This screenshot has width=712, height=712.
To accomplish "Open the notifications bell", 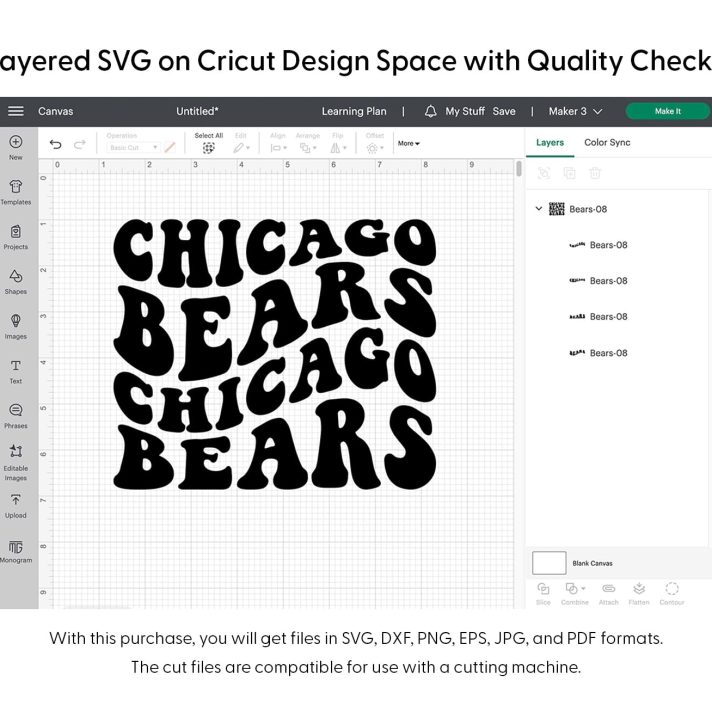I will point(430,111).
